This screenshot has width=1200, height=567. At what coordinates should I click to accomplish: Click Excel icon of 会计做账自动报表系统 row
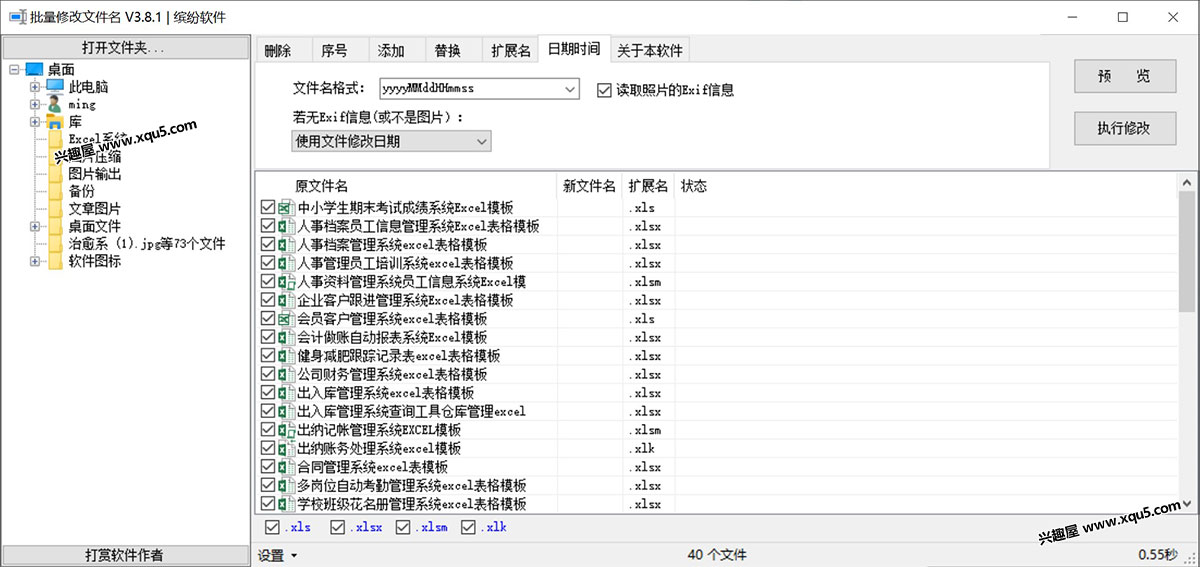[x=286, y=338]
